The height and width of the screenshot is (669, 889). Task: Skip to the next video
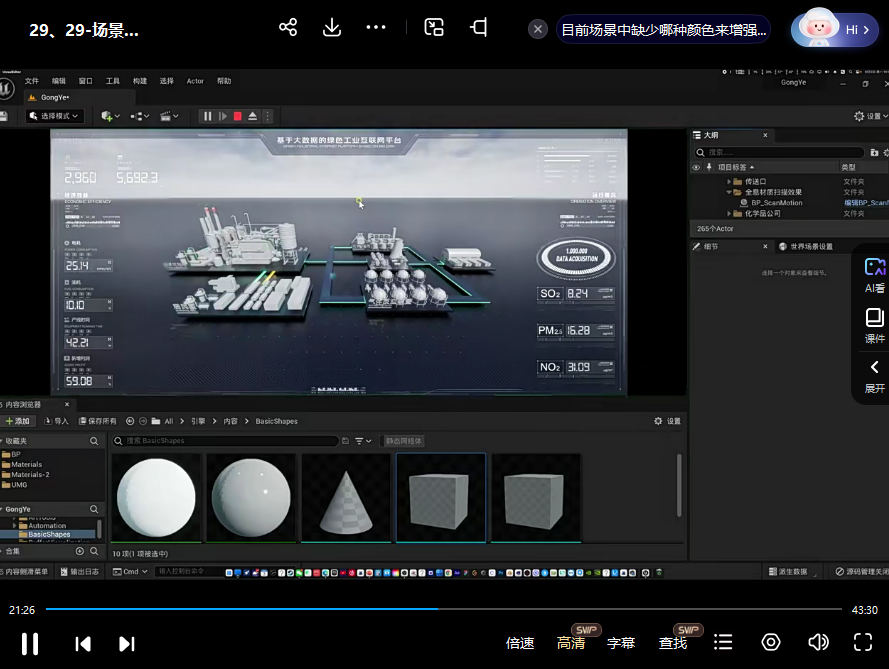(x=127, y=643)
